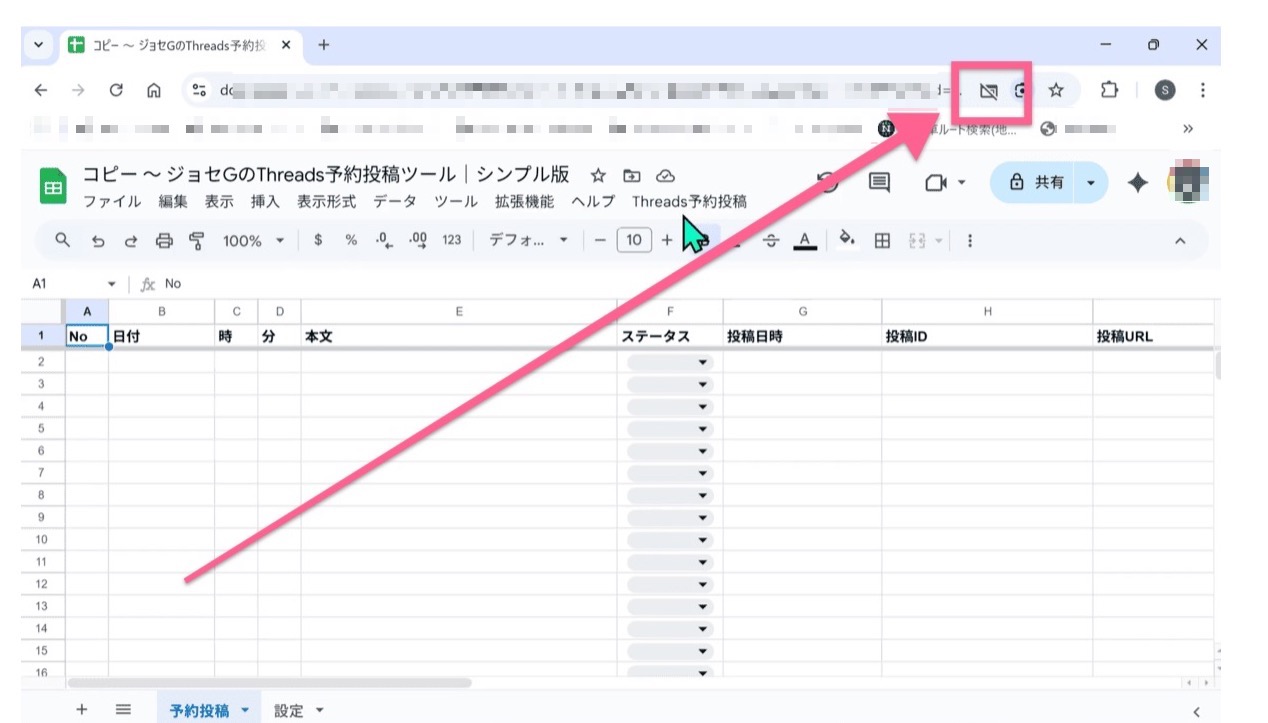The width and height of the screenshot is (1268, 723).
Task: Search the menus magnifier icon
Action: pos(63,240)
